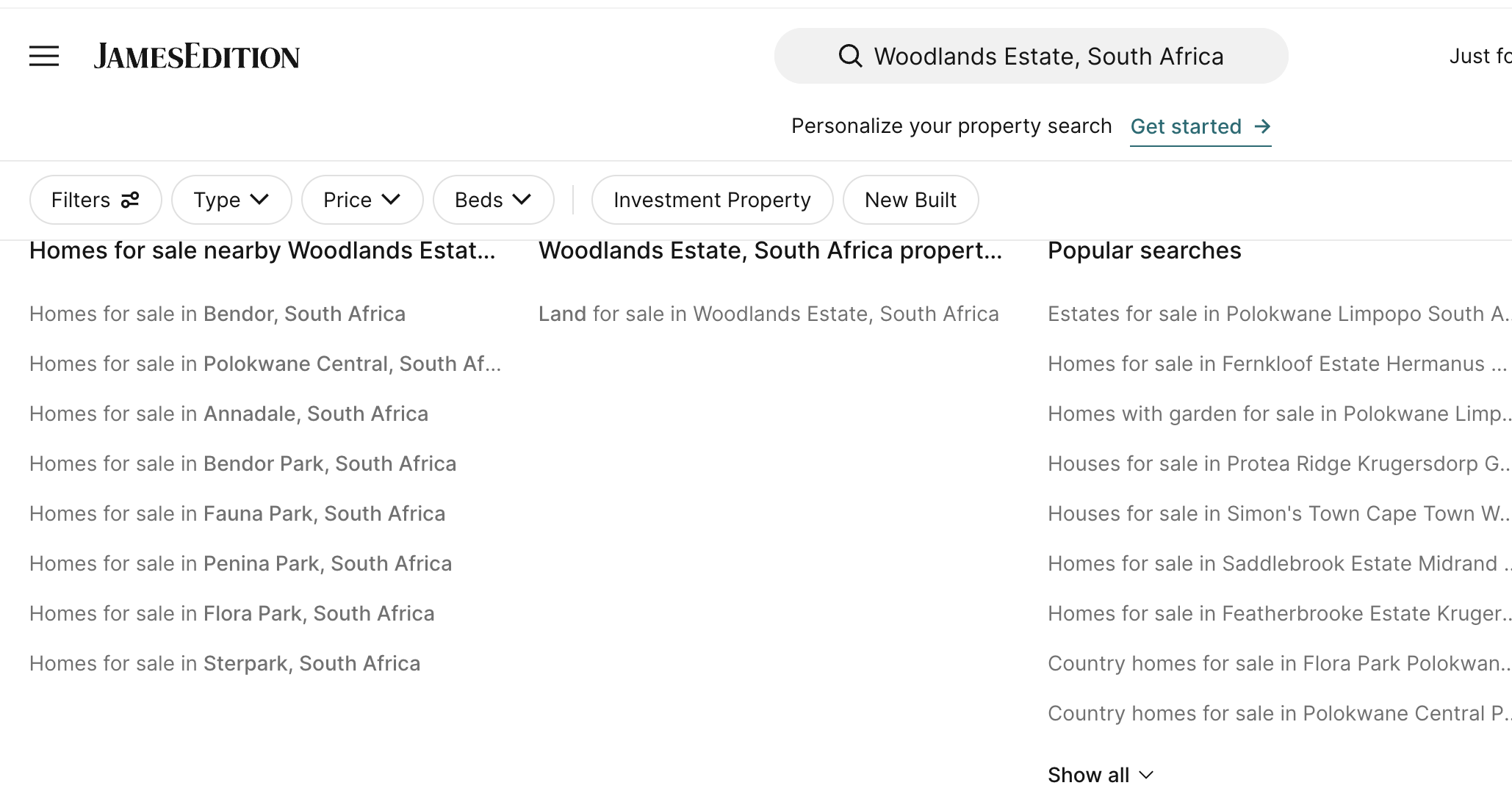Click the JamesEdition logo
The height and width of the screenshot is (802, 1512).
(197, 57)
